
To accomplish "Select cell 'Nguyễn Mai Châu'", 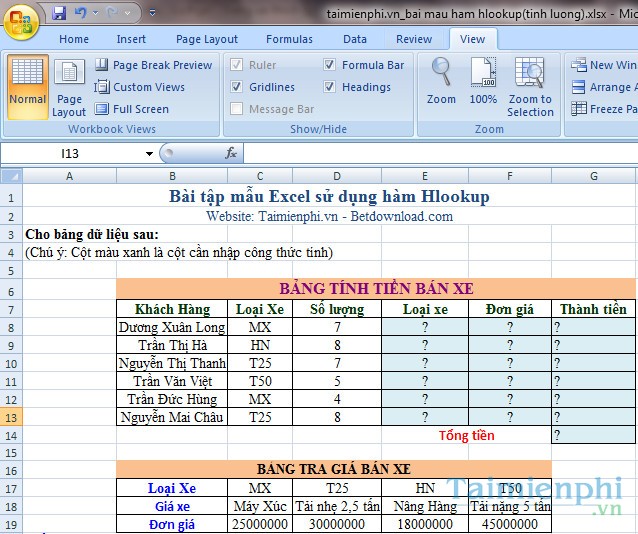I will click(172, 417).
